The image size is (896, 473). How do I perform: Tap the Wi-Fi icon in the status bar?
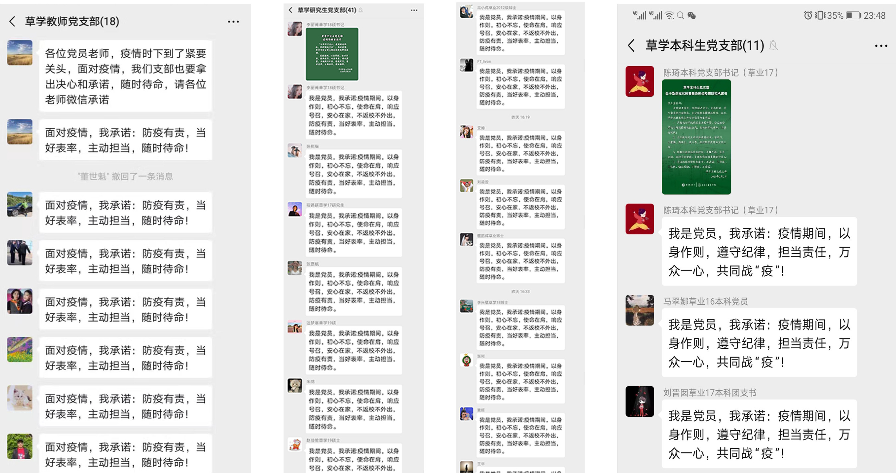[x=670, y=15]
